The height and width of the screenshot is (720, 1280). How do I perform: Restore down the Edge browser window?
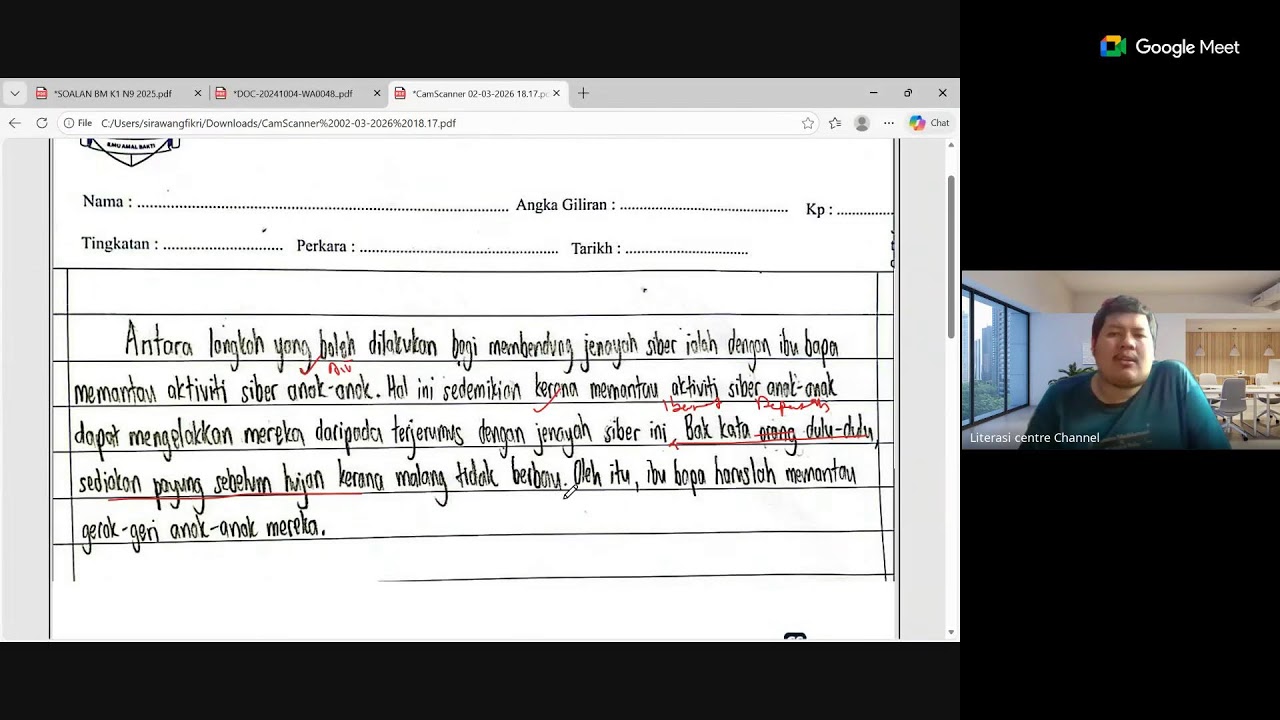[x=908, y=93]
